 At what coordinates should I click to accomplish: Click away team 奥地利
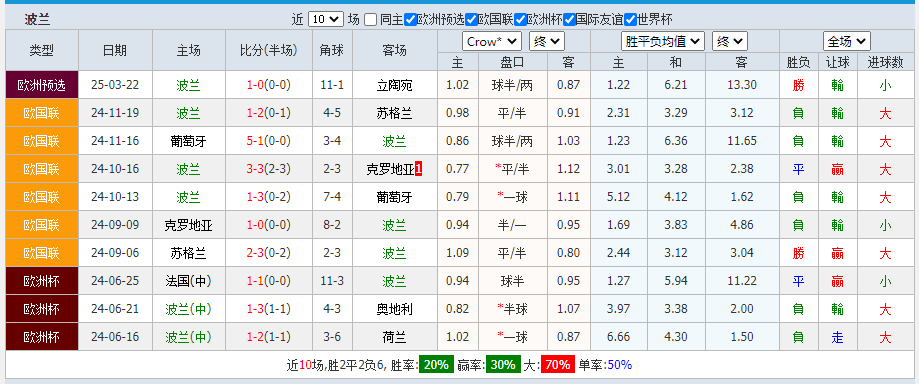point(394,309)
